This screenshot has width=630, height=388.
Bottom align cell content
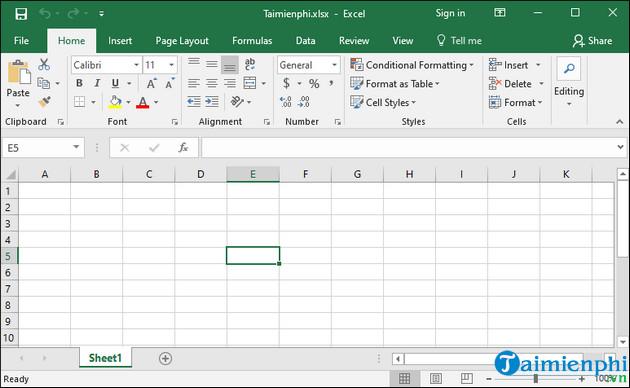tap(230, 65)
